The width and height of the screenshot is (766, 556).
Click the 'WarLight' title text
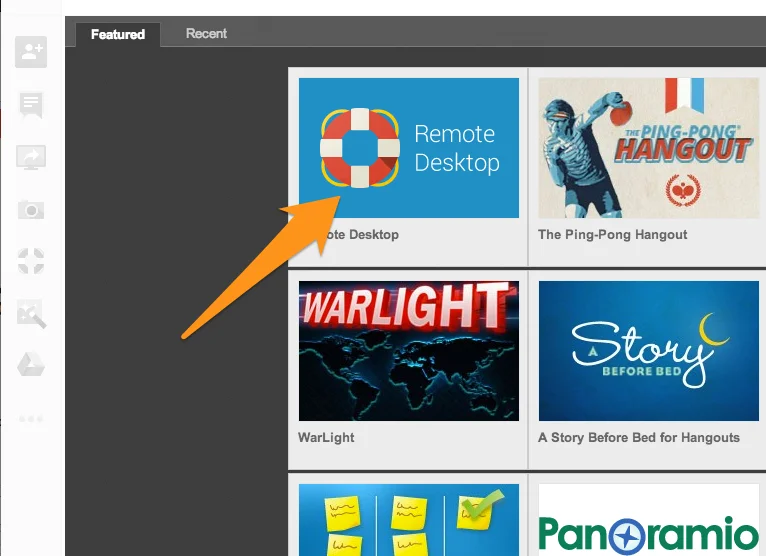(x=326, y=437)
